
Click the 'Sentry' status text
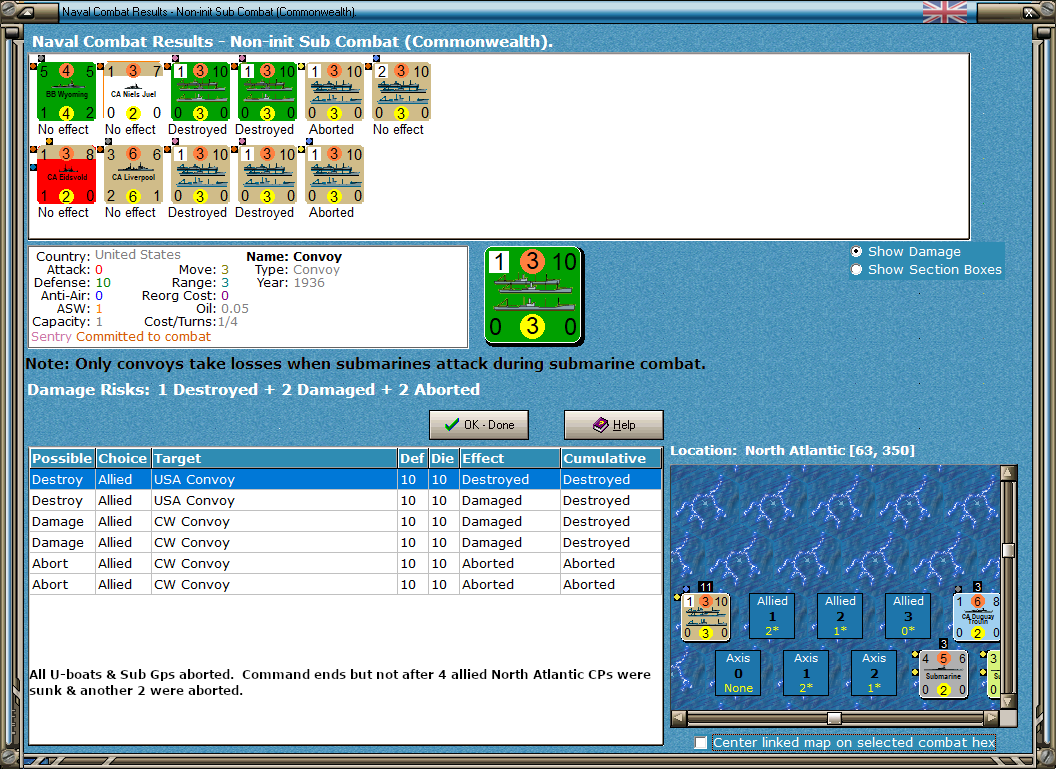tap(51, 337)
